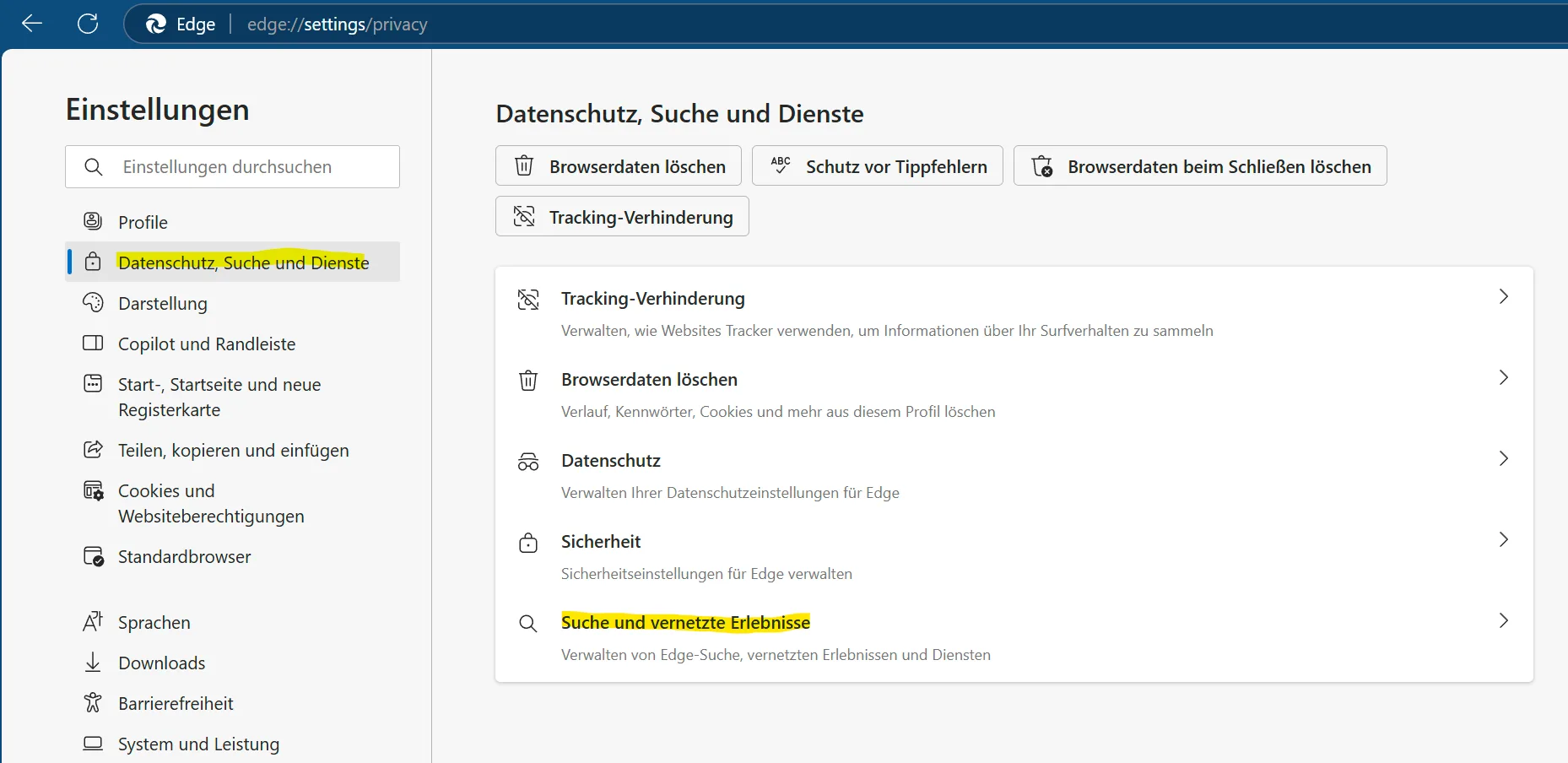Click the ABC spellcheck icon on Schutz vor Tippfehlern
The width and height of the screenshot is (1568, 763).
pos(781,165)
